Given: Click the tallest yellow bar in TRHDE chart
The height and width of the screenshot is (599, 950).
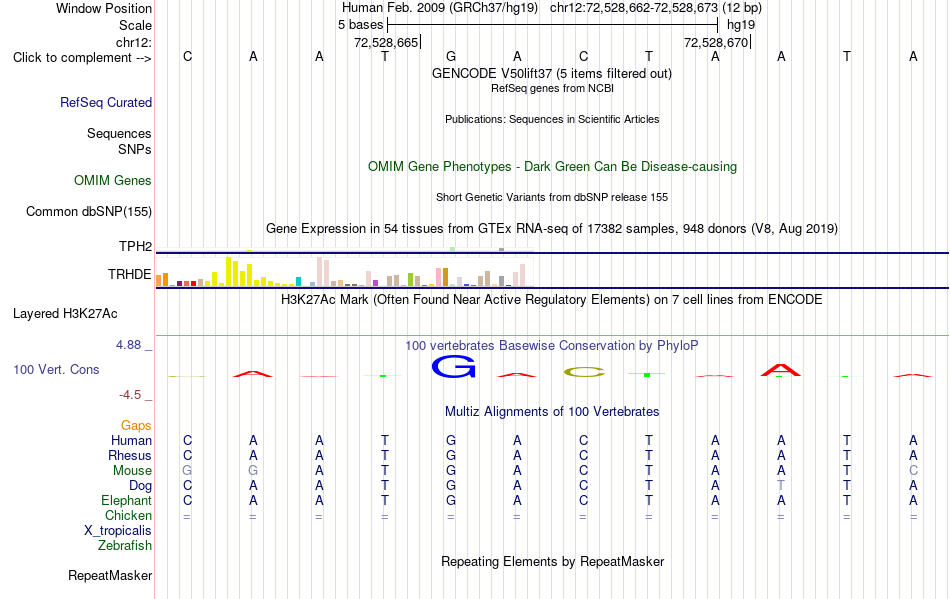Looking at the screenshot, I should point(228,271).
